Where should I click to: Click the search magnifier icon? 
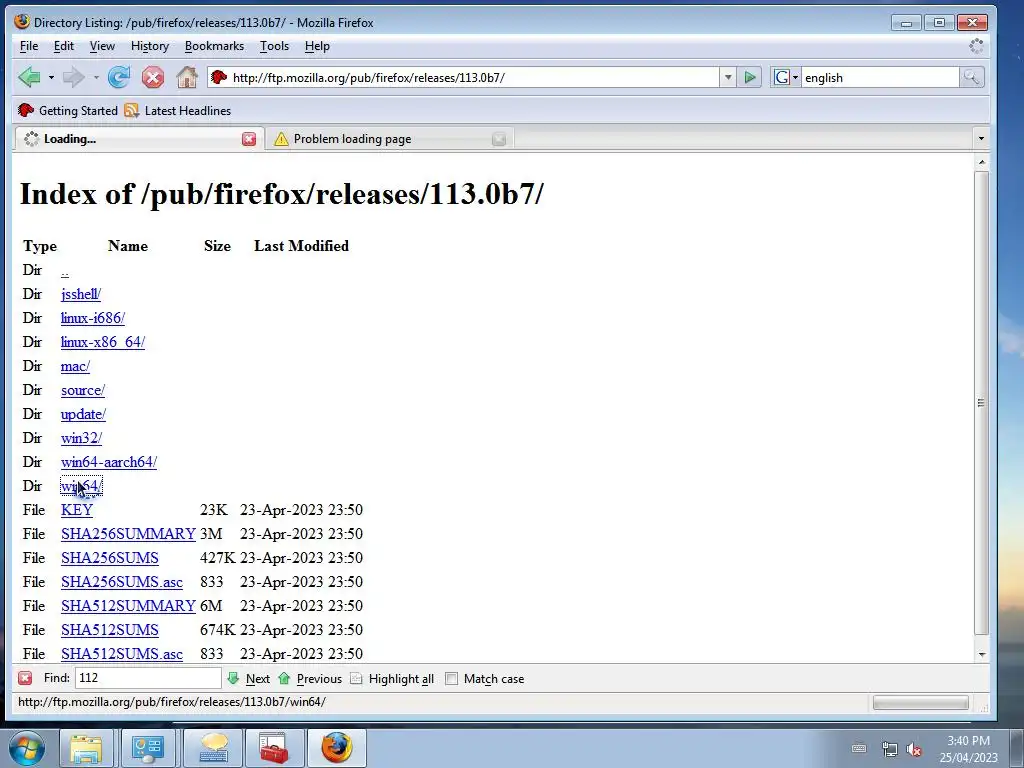pos(971,78)
